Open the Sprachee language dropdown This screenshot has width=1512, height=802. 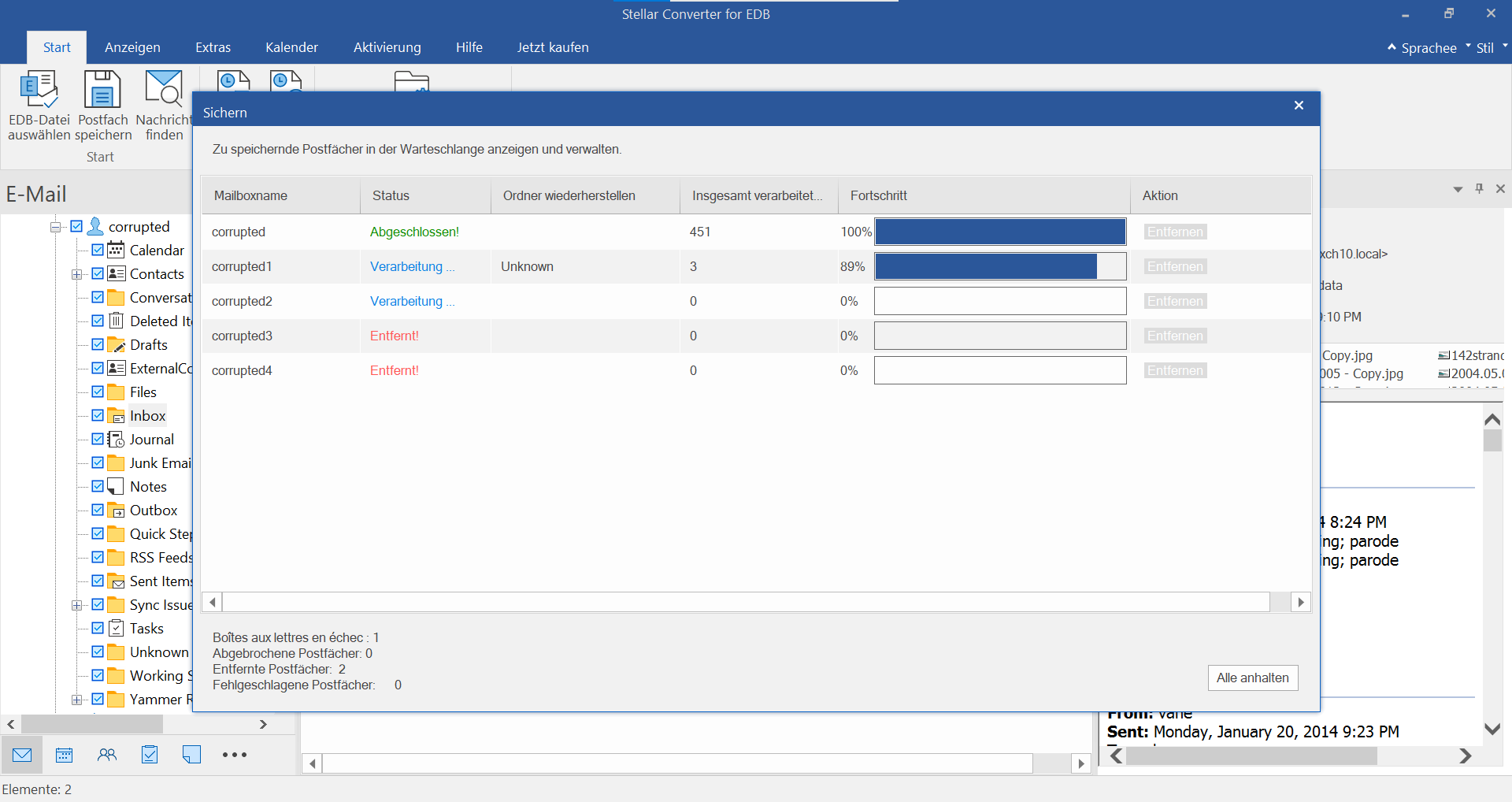1428,48
